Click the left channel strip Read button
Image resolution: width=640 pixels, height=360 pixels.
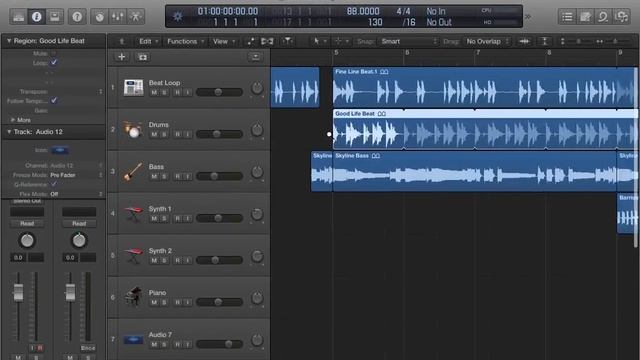[x=27, y=224]
